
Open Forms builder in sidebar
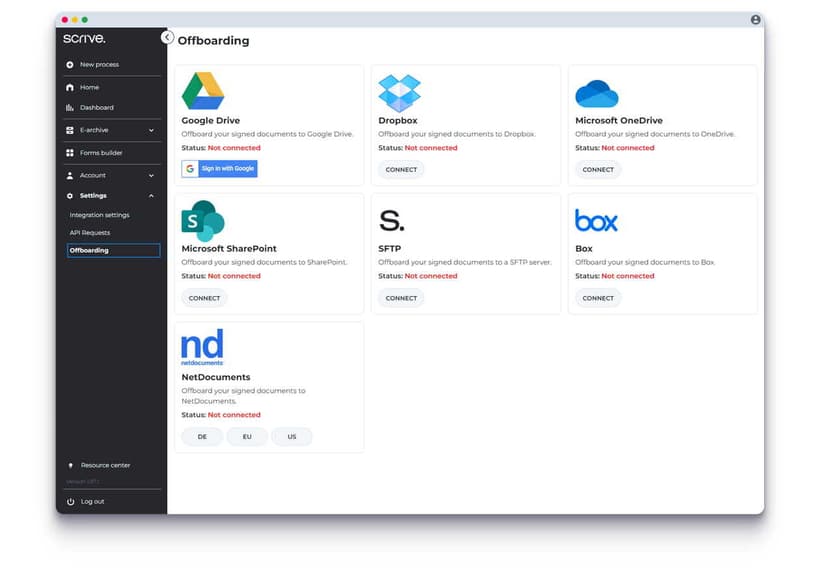pyautogui.click(x=101, y=153)
